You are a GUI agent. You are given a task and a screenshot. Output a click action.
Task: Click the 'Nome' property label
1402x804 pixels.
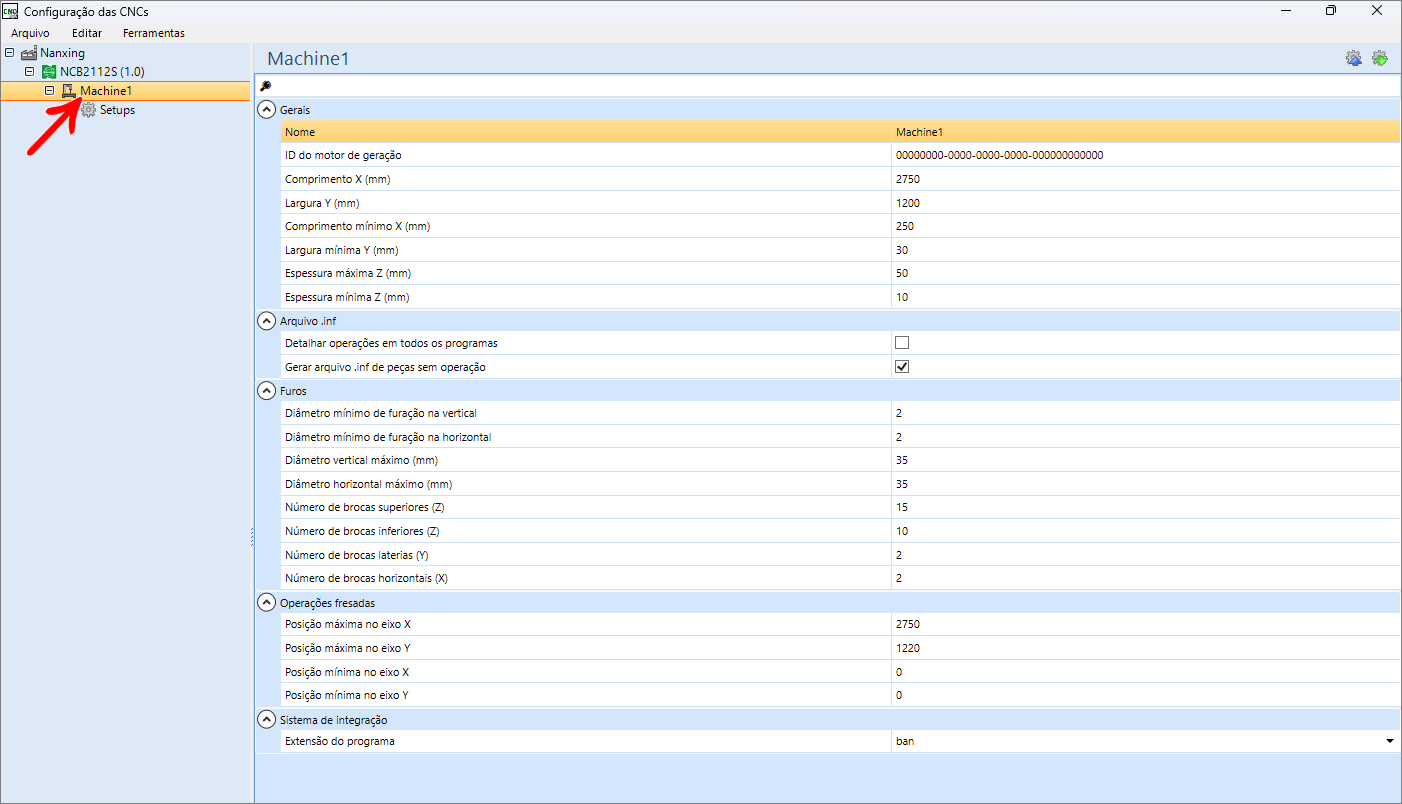click(300, 132)
